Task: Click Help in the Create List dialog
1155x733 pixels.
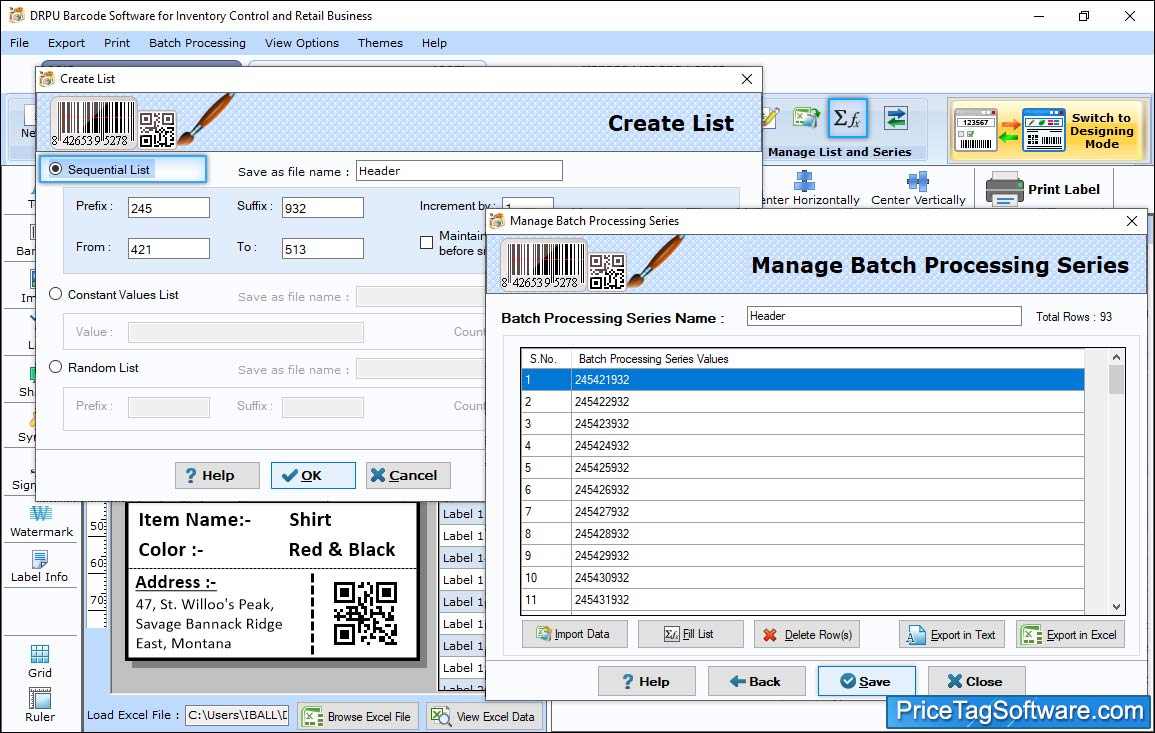Action: point(217,475)
